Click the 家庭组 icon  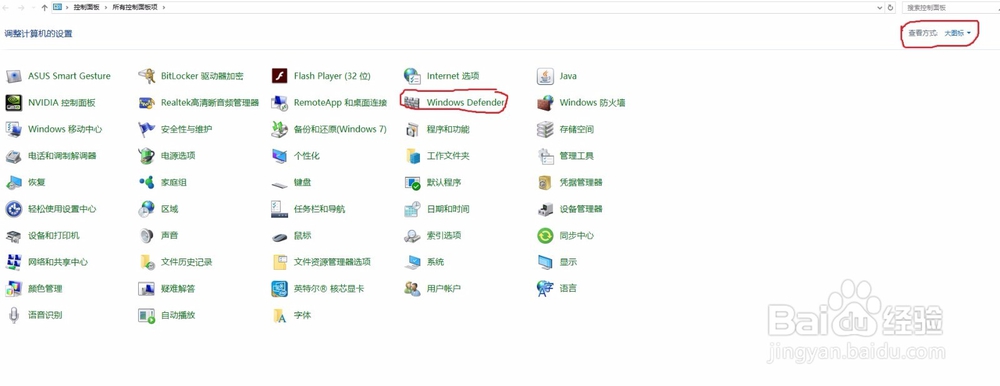pos(147,182)
